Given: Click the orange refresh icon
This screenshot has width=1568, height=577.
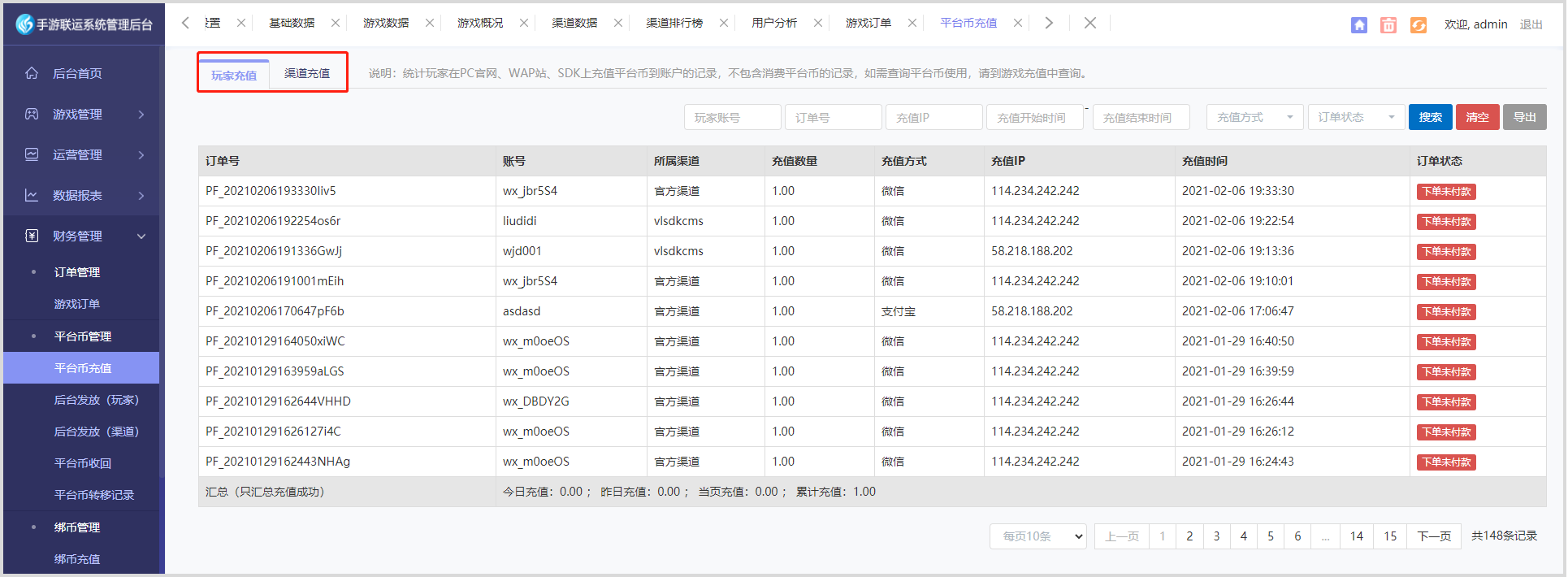Looking at the screenshot, I should [x=1419, y=25].
